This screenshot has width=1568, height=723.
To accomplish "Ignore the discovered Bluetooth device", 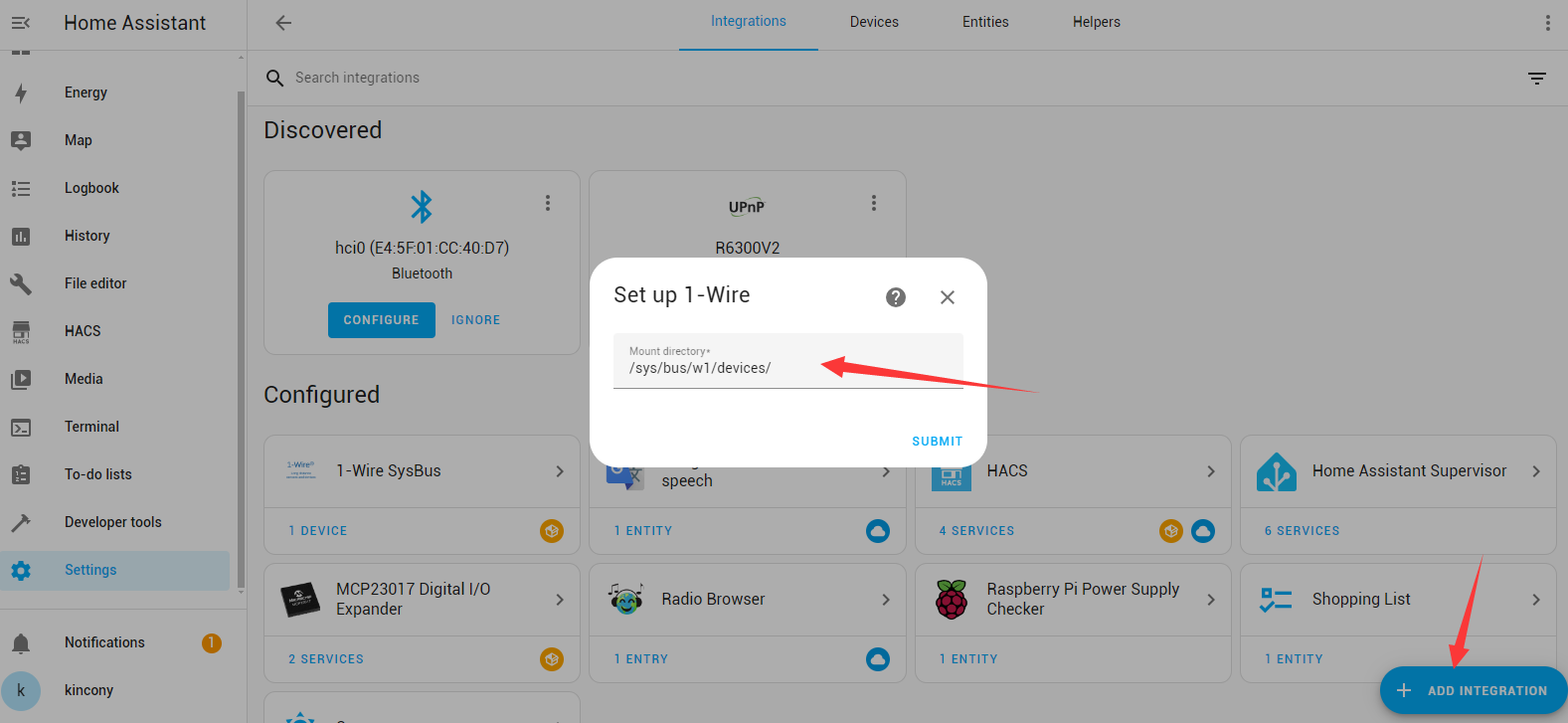I will click(475, 320).
